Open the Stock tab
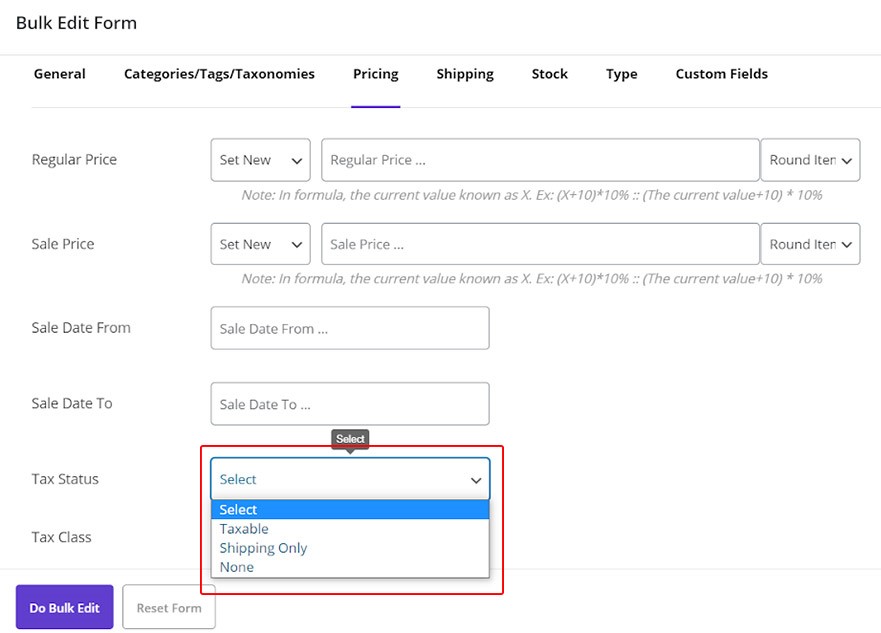The image size is (881, 633). (549, 74)
